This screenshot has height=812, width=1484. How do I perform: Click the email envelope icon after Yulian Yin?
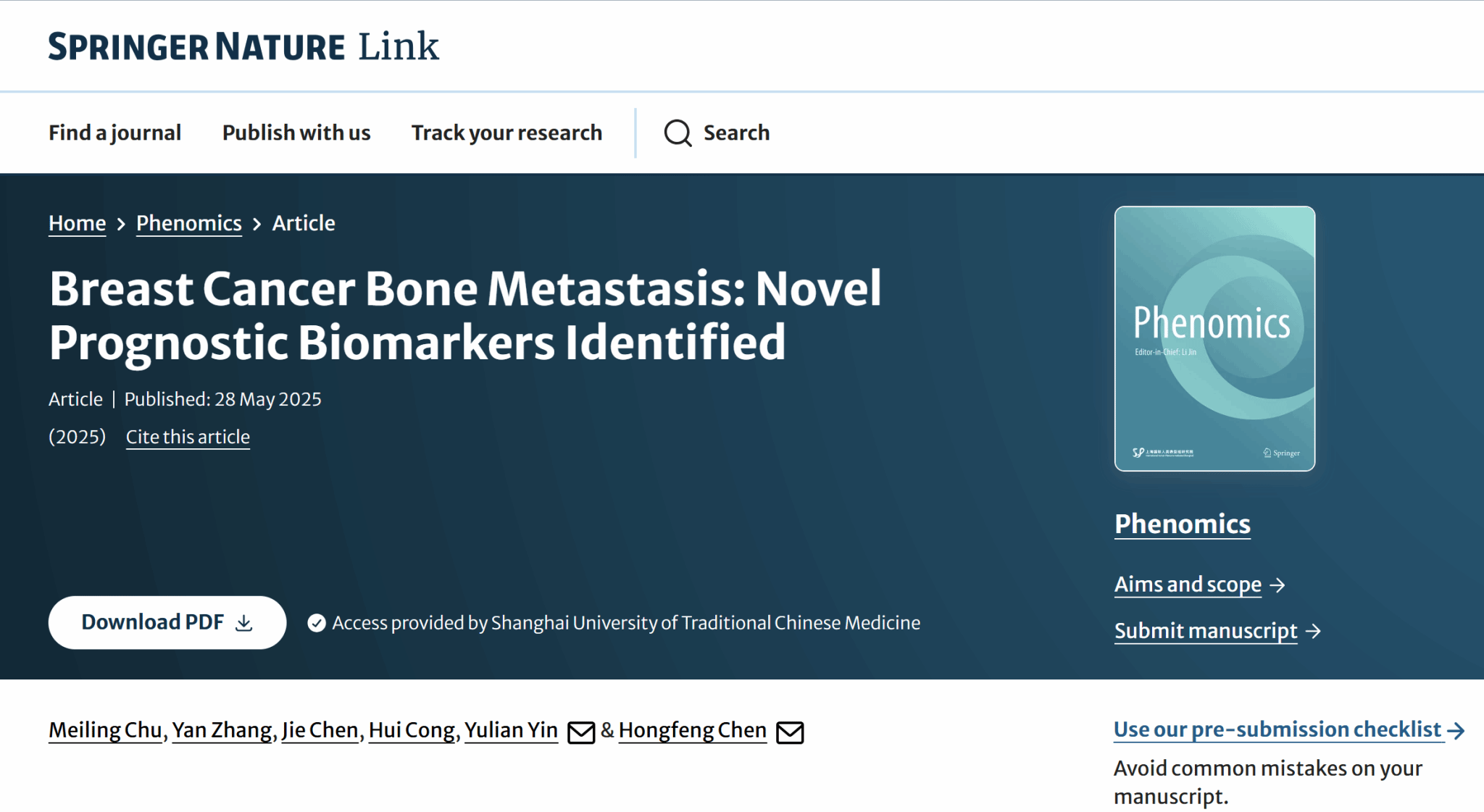(x=581, y=732)
